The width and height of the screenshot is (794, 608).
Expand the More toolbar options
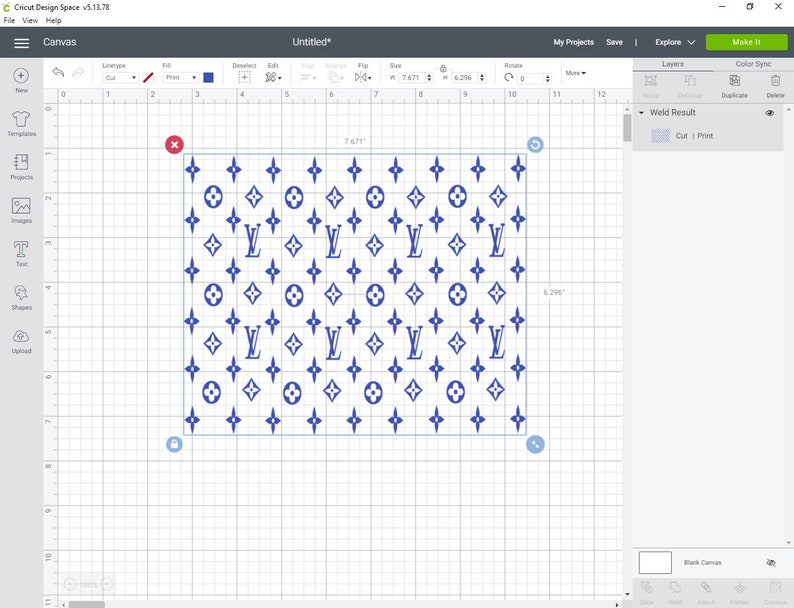point(575,73)
